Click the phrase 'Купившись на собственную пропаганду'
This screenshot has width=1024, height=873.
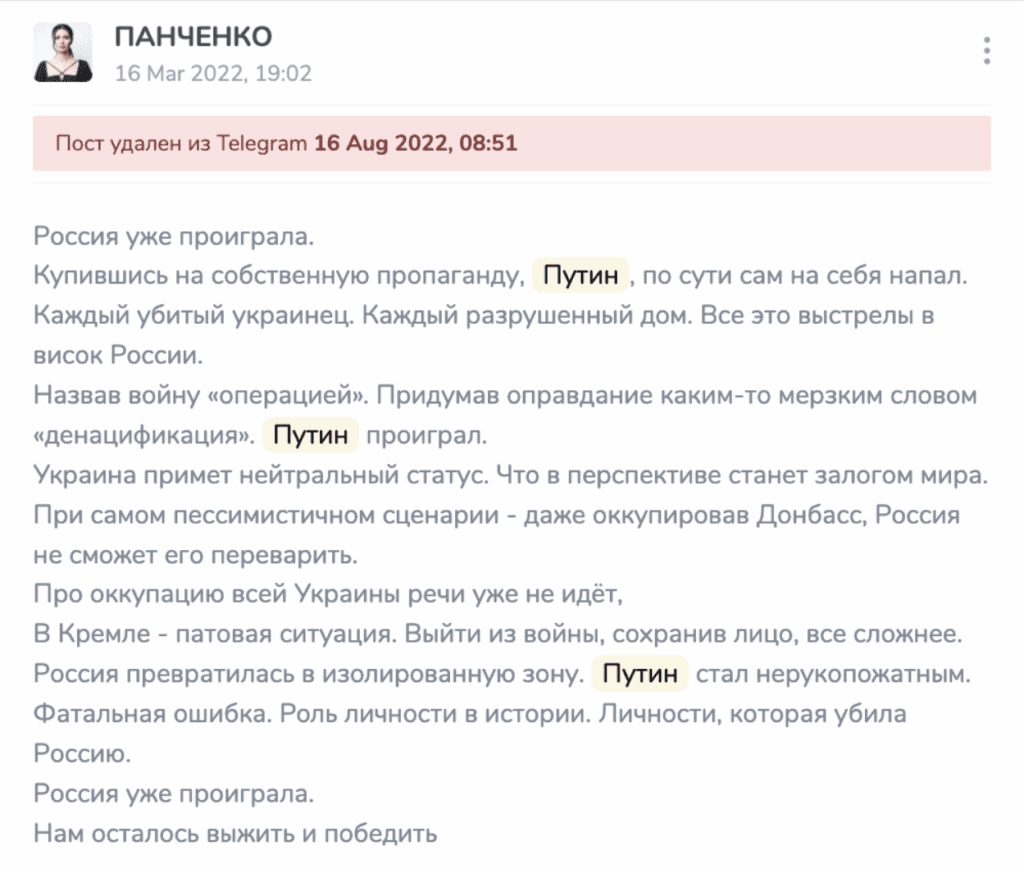(277, 275)
